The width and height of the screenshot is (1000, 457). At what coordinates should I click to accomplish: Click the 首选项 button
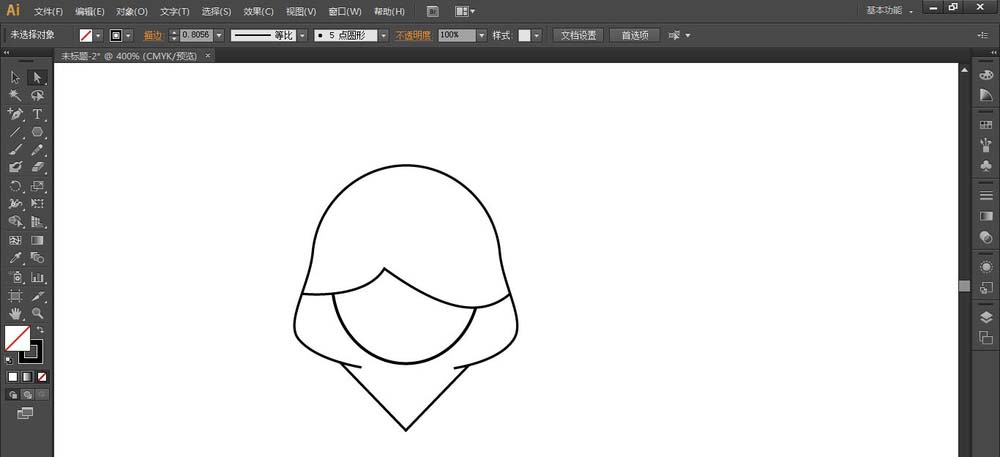pyautogui.click(x=634, y=35)
